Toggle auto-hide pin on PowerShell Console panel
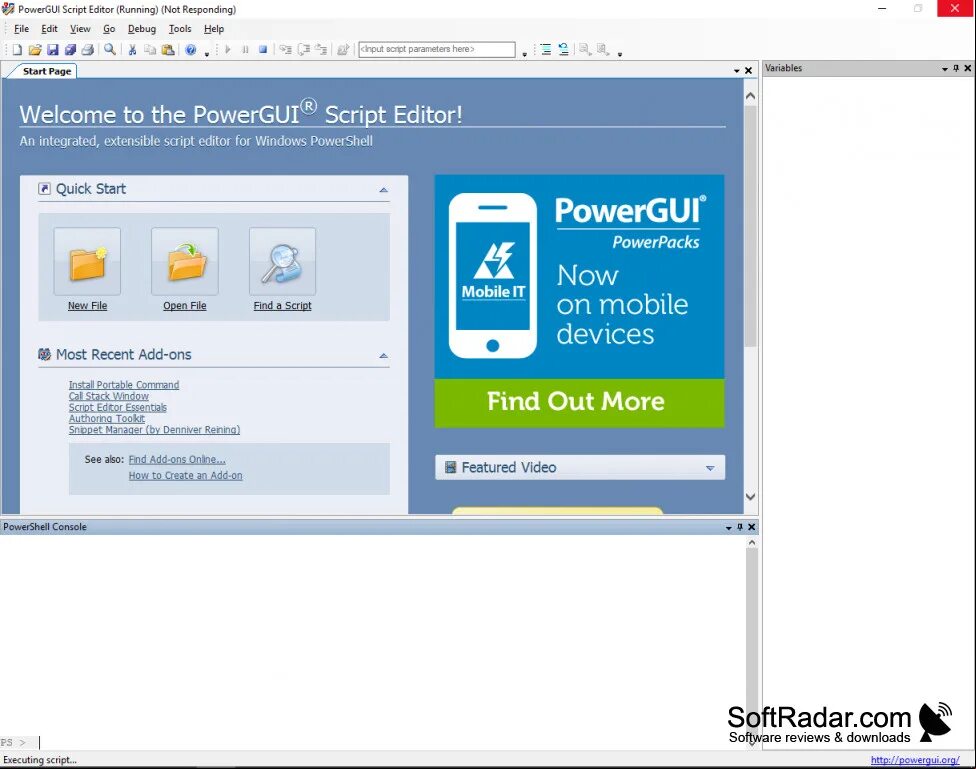 click(740, 527)
